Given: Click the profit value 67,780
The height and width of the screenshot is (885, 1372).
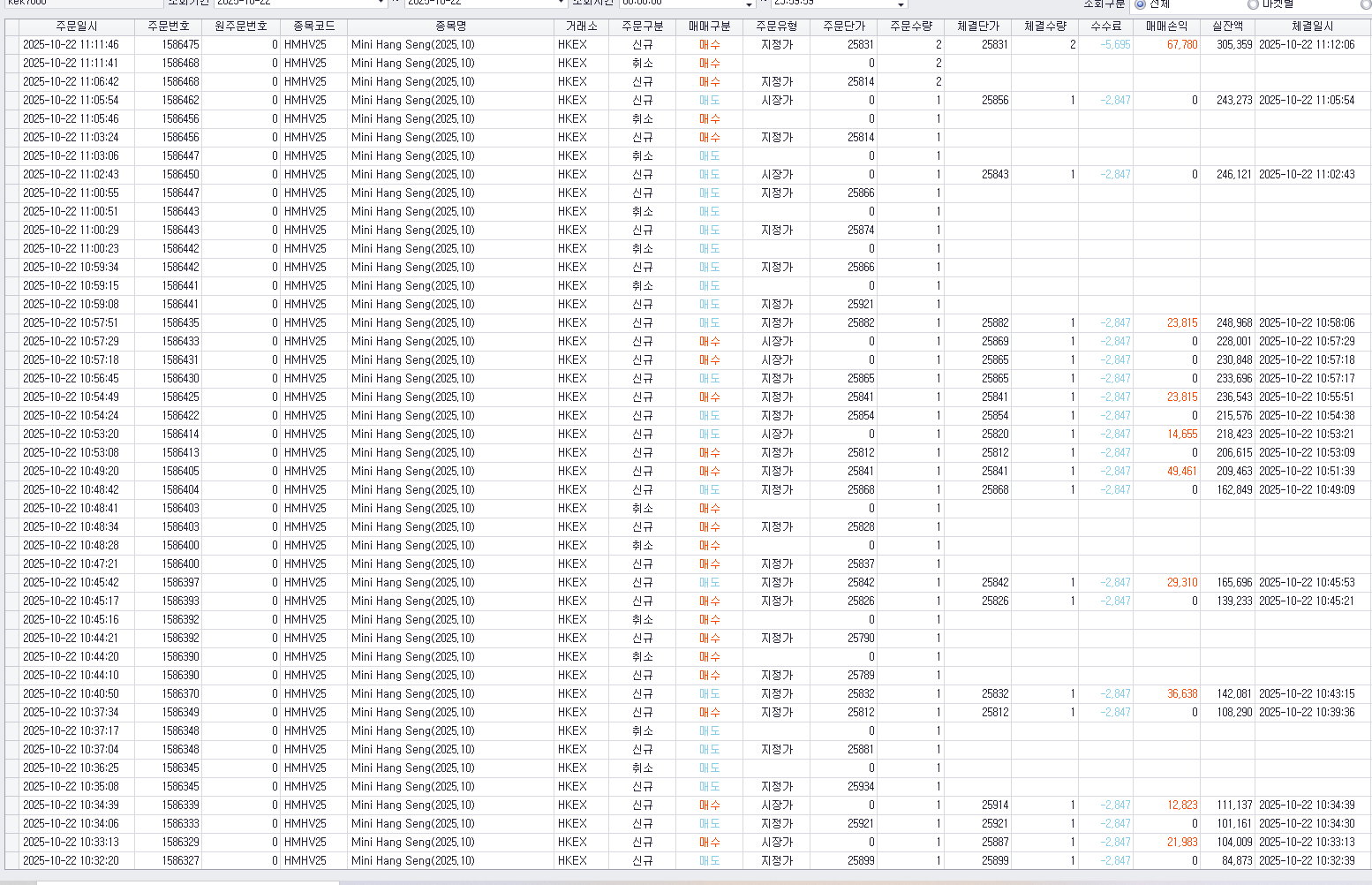Looking at the screenshot, I should pos(1182,44).
